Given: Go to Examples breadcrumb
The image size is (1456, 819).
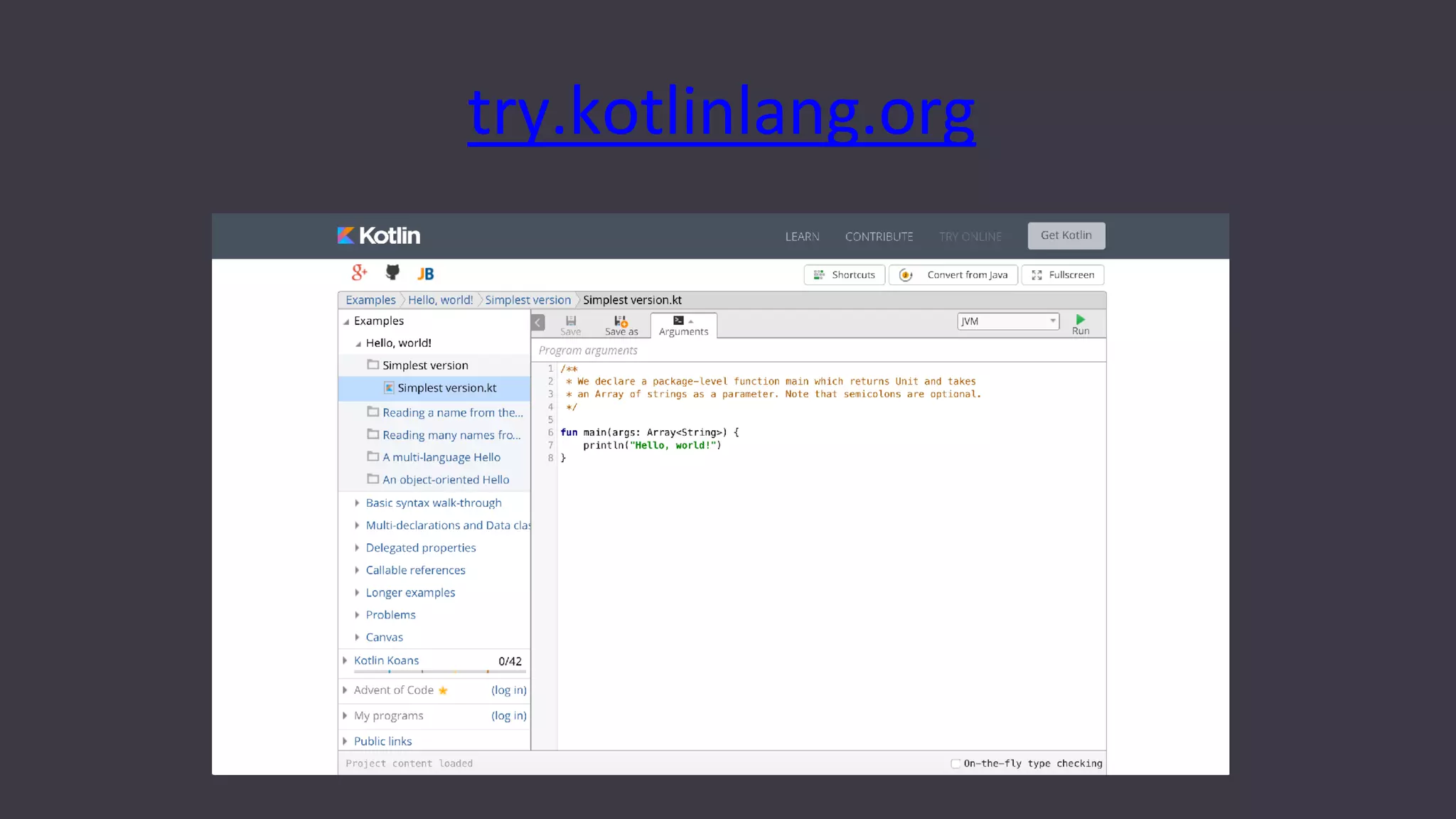Looking at the screenshot, I should pyautogui.click(x=370, y=300).
